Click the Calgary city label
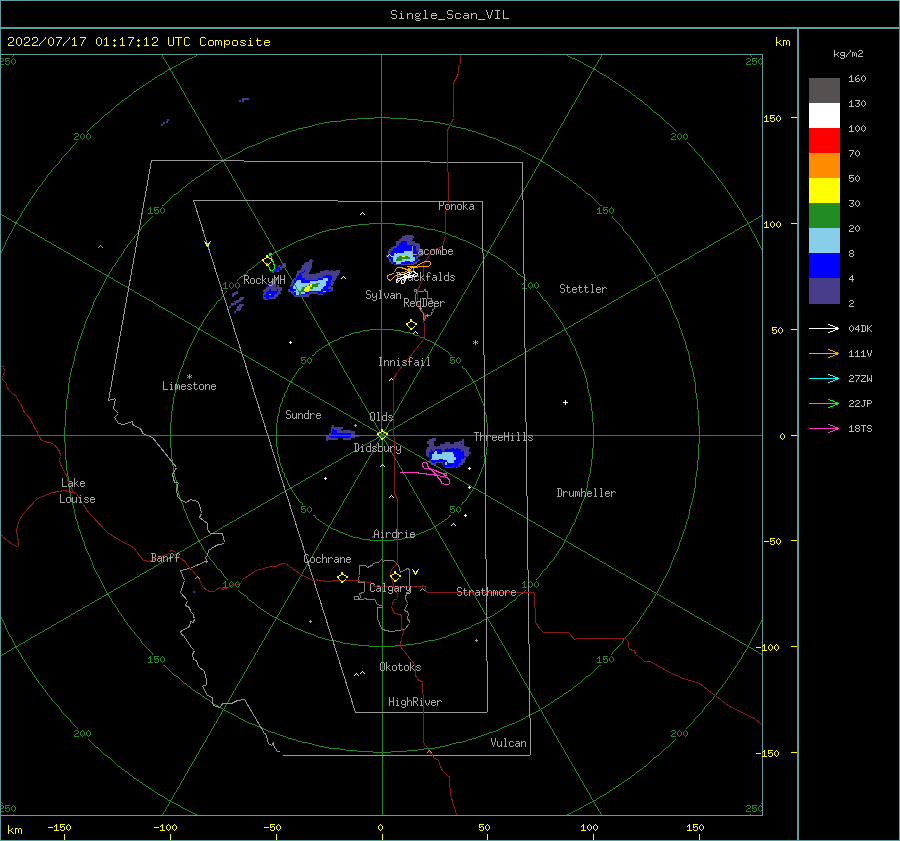900x841 pixels. coord(390,588)
